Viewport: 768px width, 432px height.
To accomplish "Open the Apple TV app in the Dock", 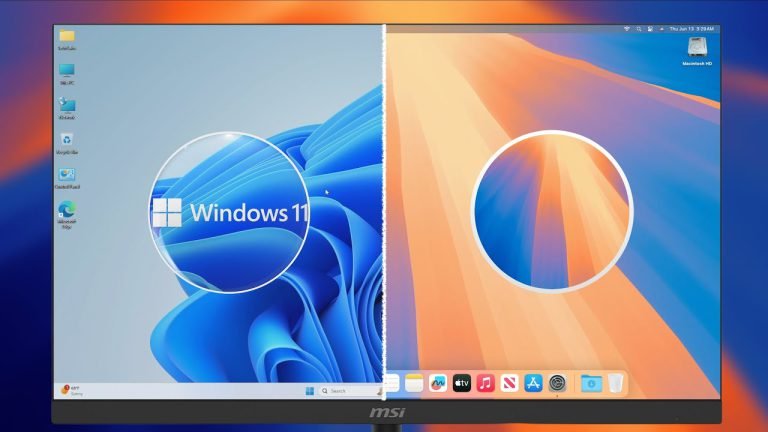I will pyautogui.click(x=461, y=383).
